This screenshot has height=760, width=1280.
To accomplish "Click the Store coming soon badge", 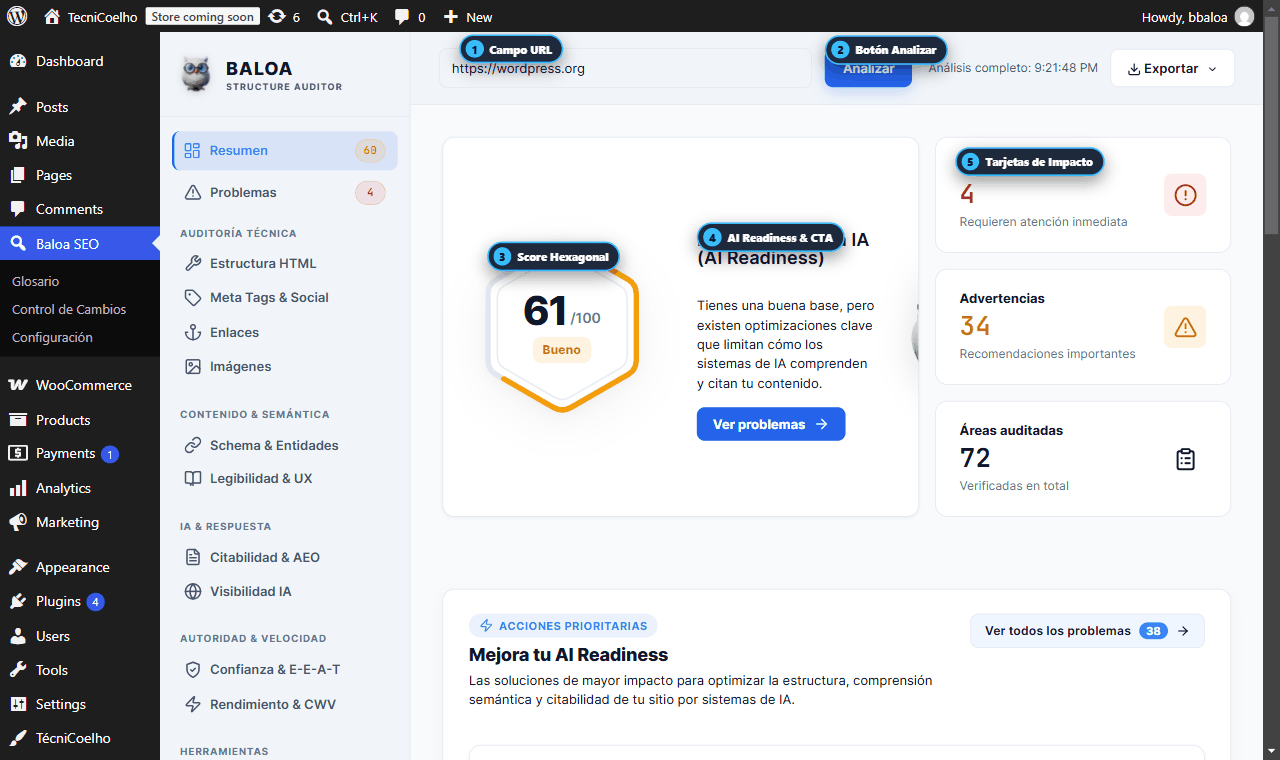I will 203,16.
